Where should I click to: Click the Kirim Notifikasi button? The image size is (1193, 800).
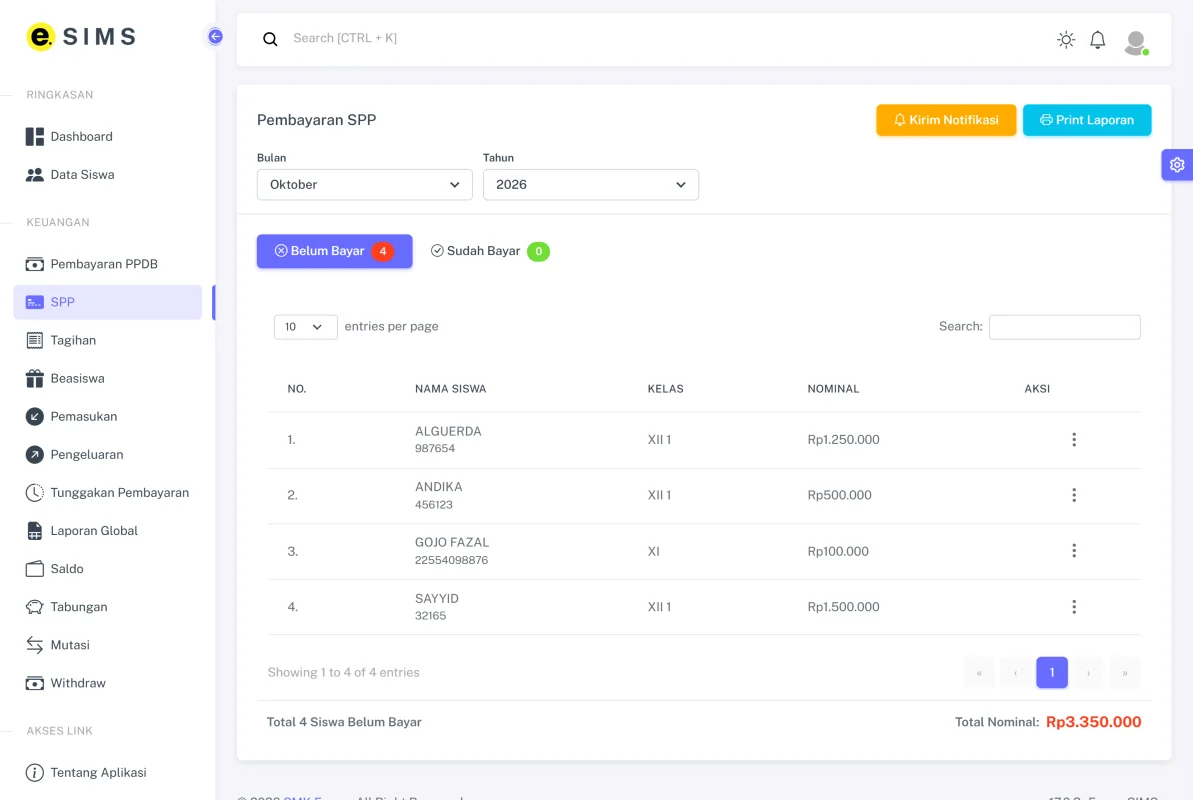coord(946,120)
